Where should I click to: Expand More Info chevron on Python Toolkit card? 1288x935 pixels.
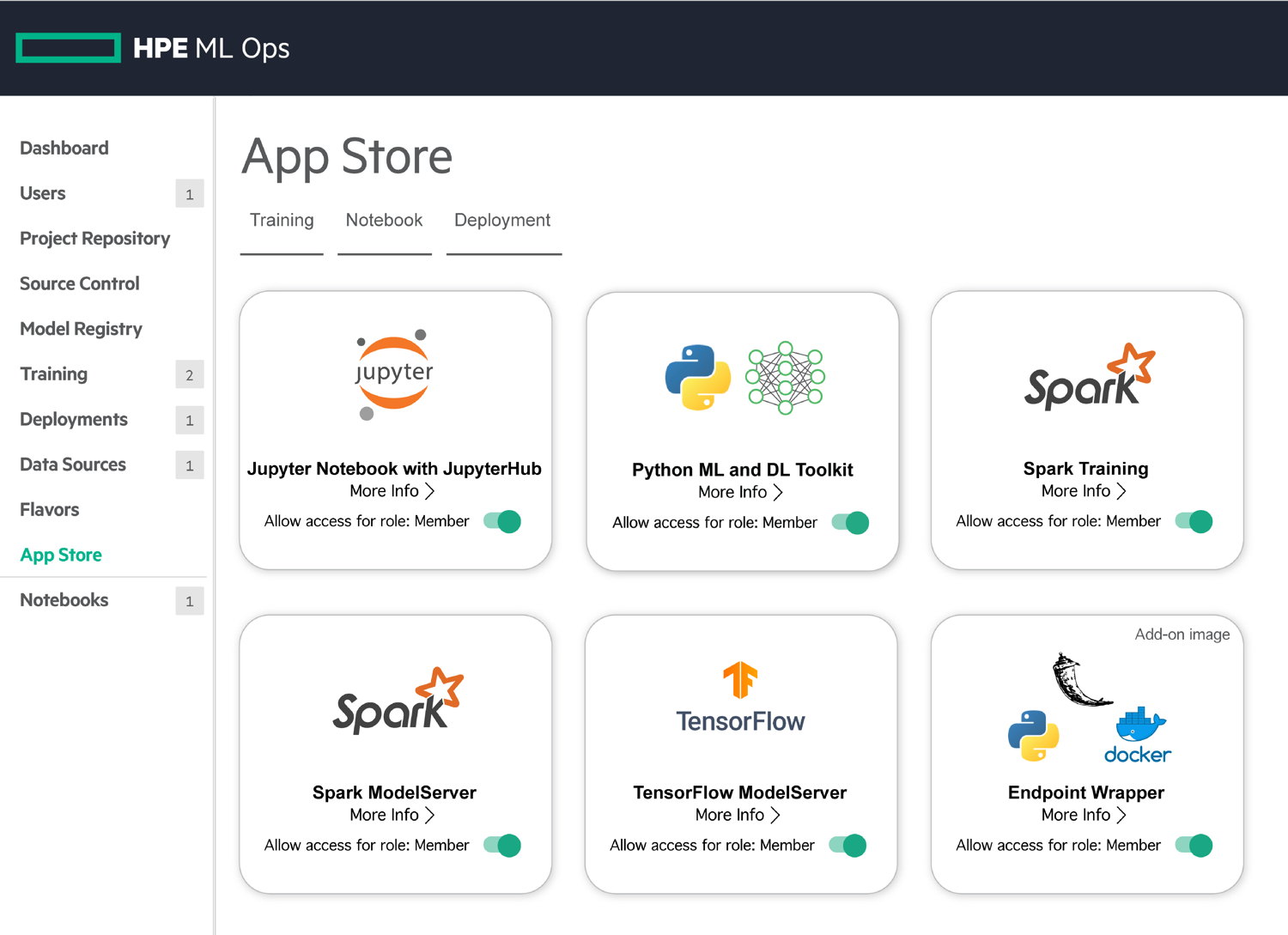pos(778,493)
